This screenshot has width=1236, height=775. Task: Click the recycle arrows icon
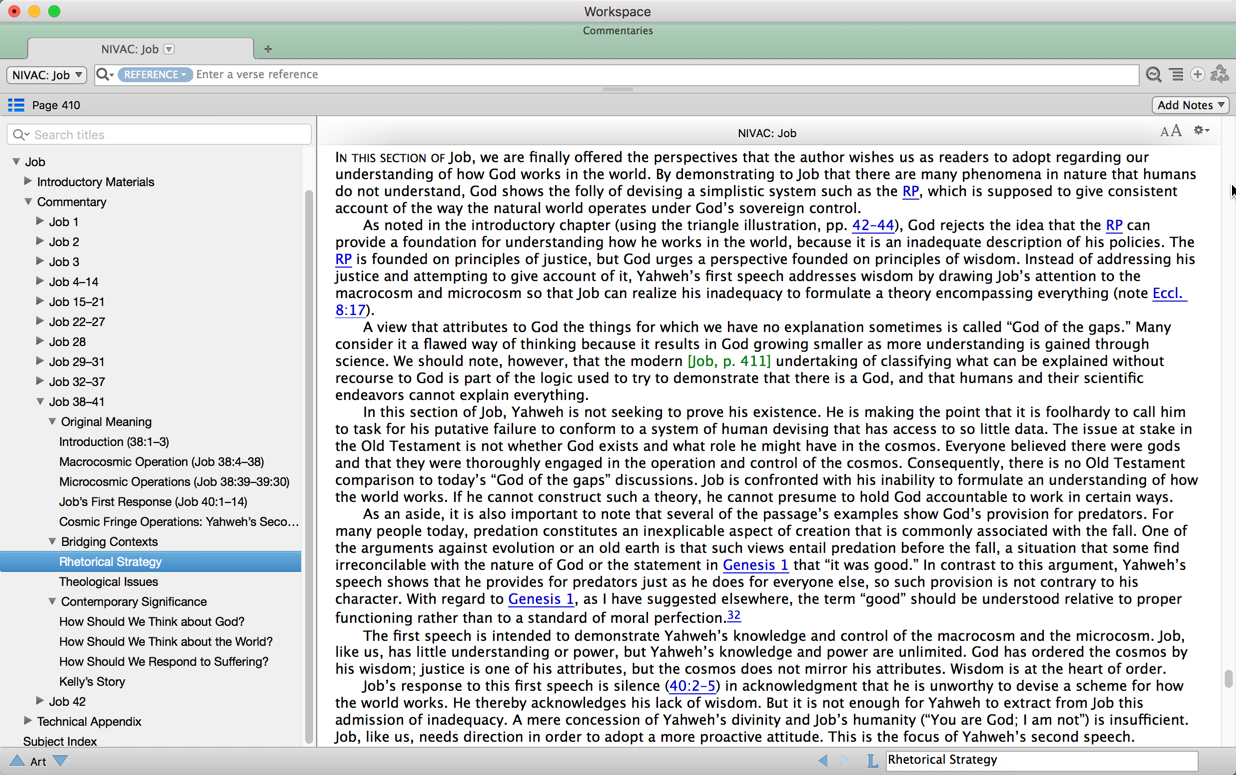pos(1219,75)
